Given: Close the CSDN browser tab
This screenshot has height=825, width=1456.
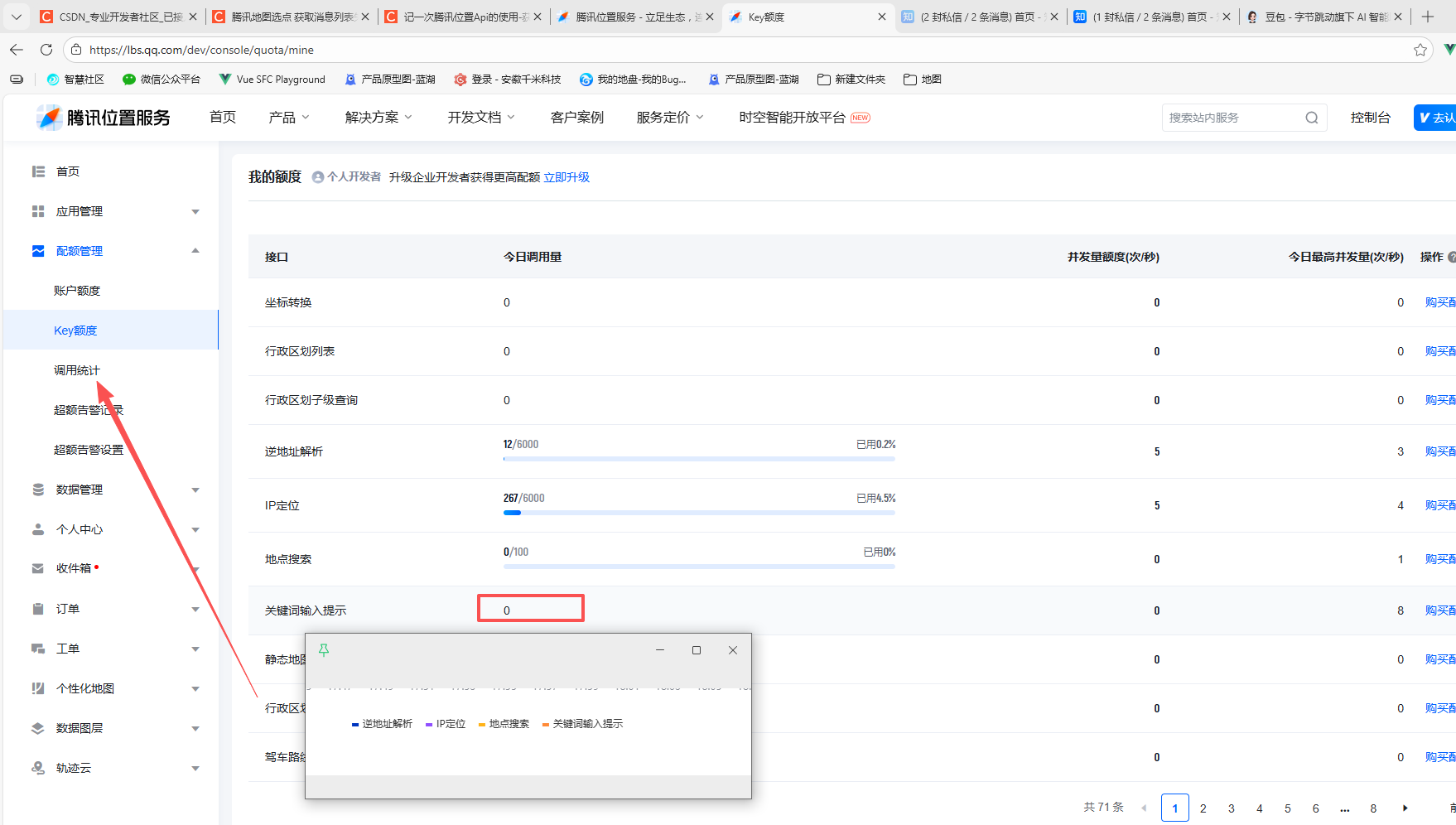Looking at the screenshot, I should 193,17.
